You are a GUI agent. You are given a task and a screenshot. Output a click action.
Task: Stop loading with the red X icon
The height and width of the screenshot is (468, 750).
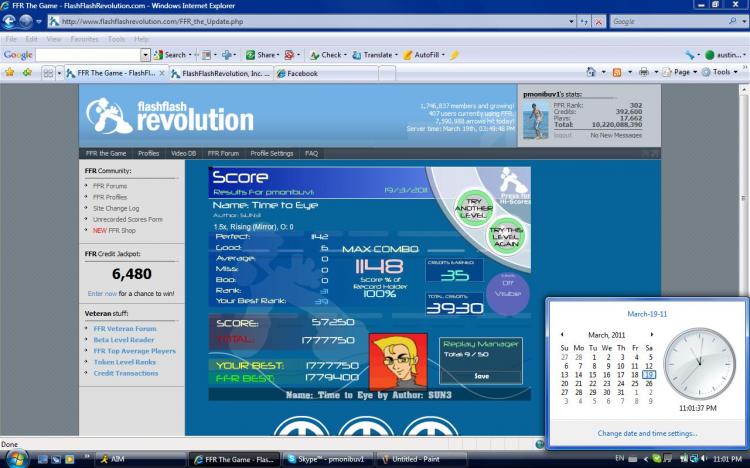[x=598, y=22]
